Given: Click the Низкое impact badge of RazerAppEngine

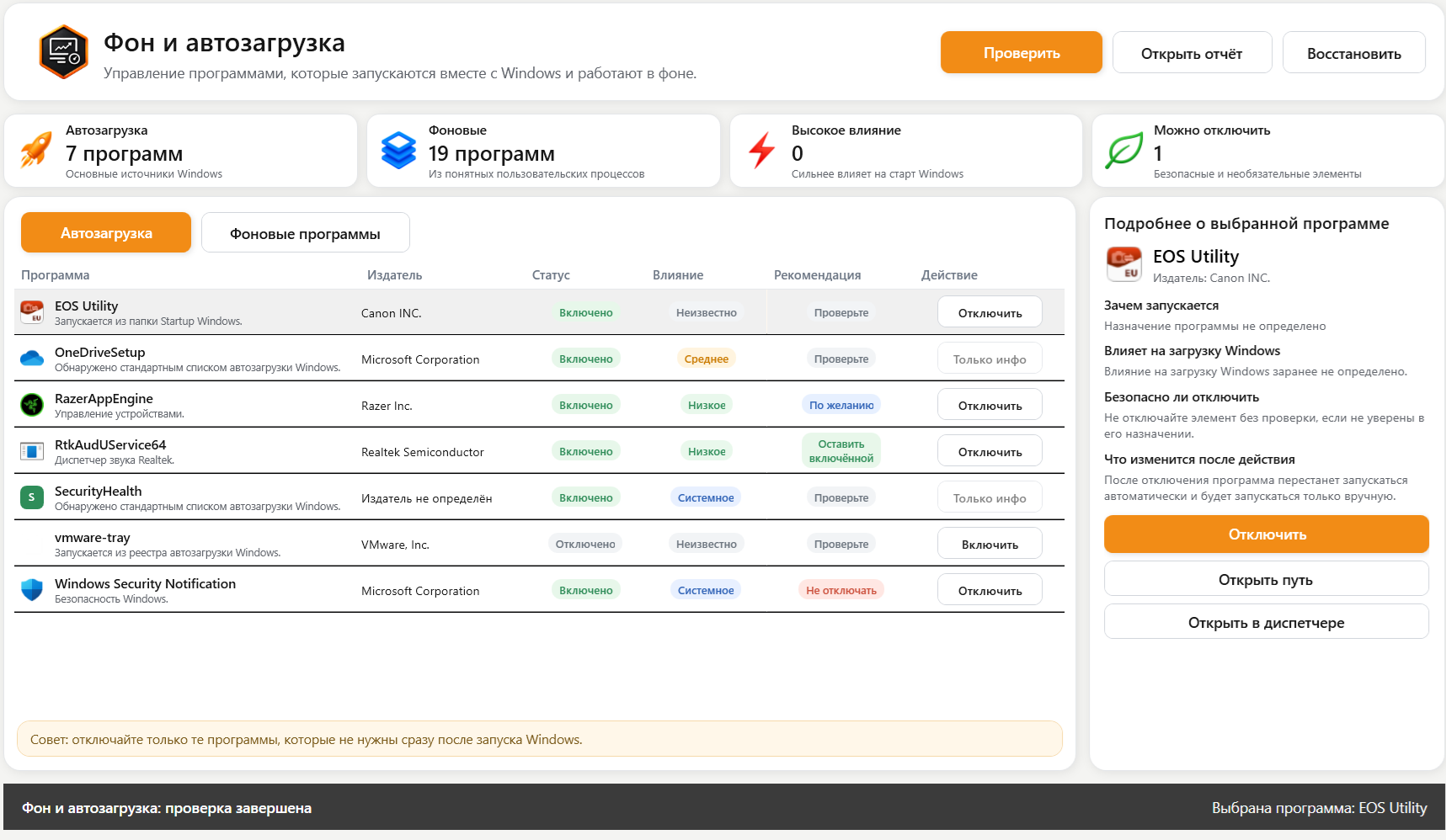Looking at the screenshot, I should point(707,405).
